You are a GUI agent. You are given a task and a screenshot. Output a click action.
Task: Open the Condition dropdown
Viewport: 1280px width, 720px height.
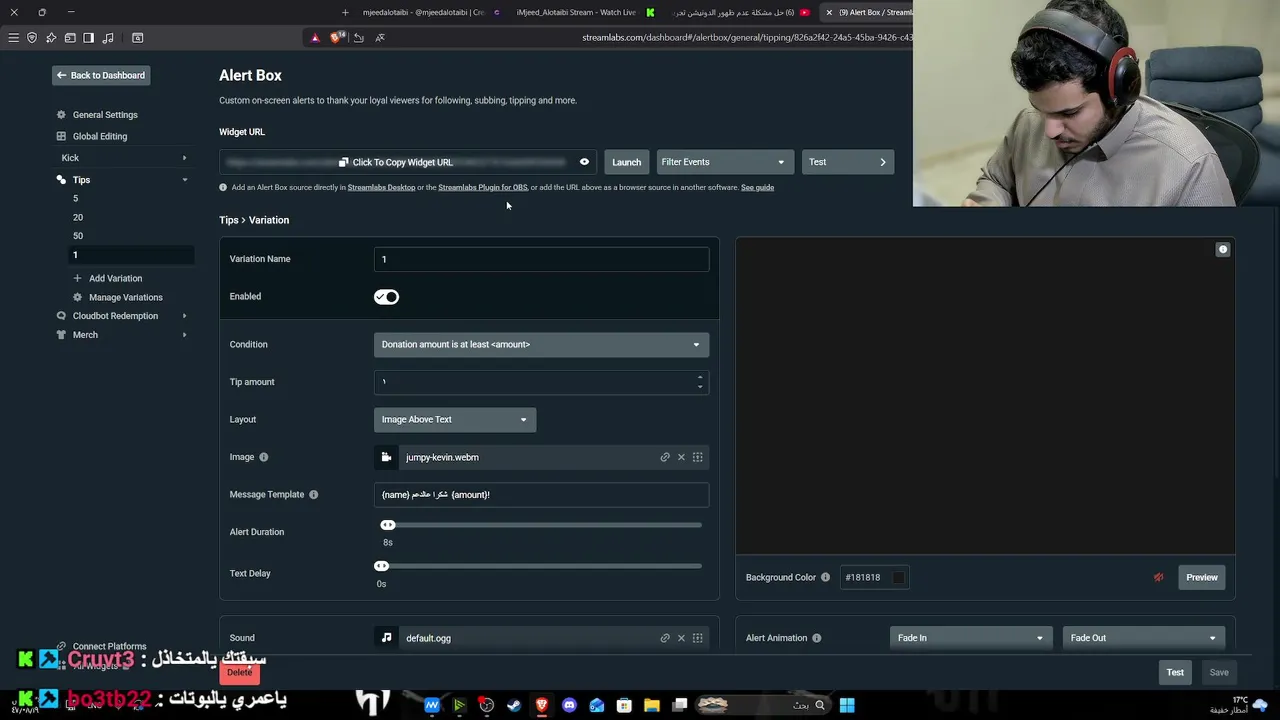541,344
